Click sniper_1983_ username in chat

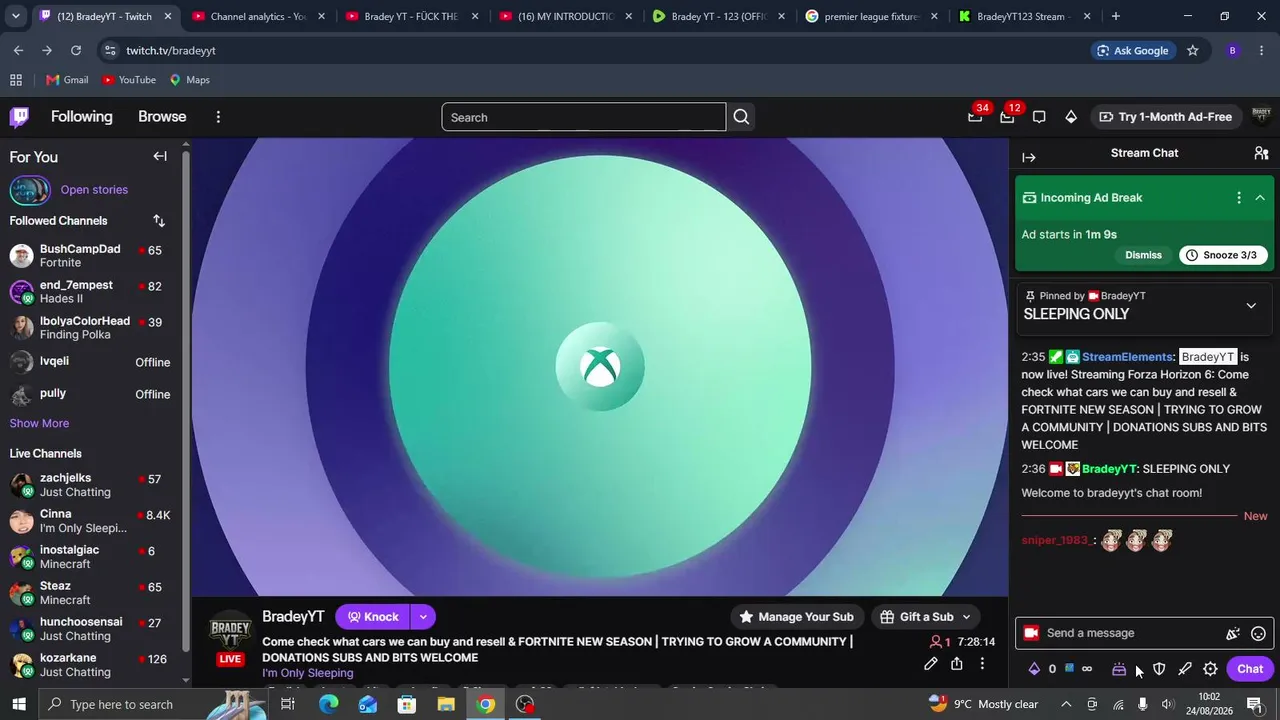pos(1056,541)
